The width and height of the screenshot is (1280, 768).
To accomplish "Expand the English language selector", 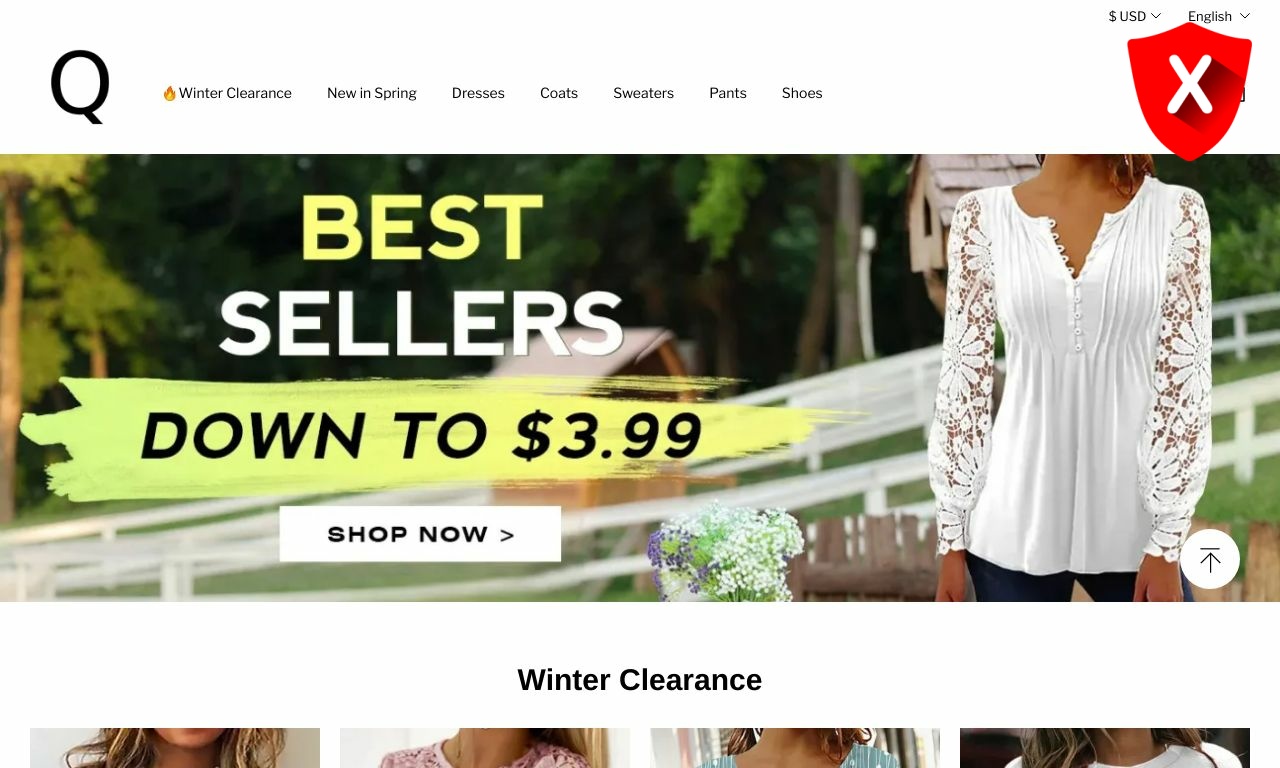I will 1219,16.
